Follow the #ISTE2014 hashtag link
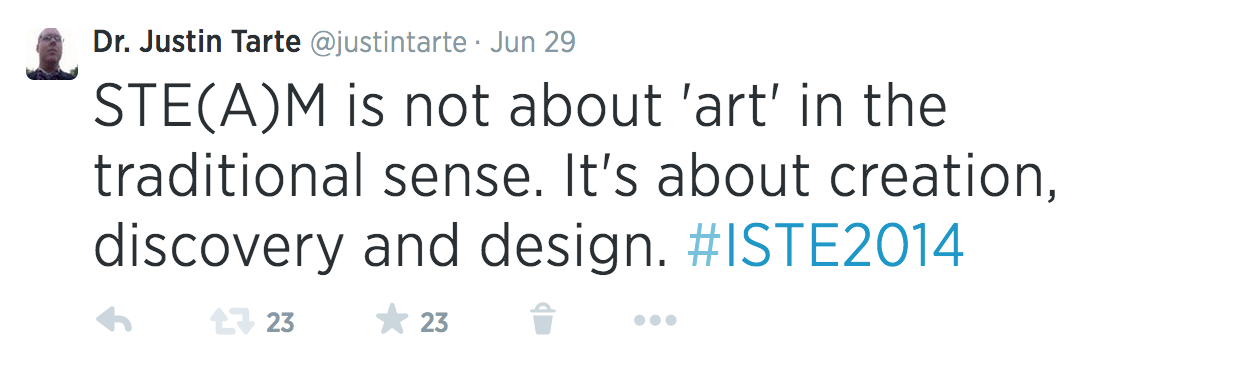 pyautogui.click(x=826, y=243)
